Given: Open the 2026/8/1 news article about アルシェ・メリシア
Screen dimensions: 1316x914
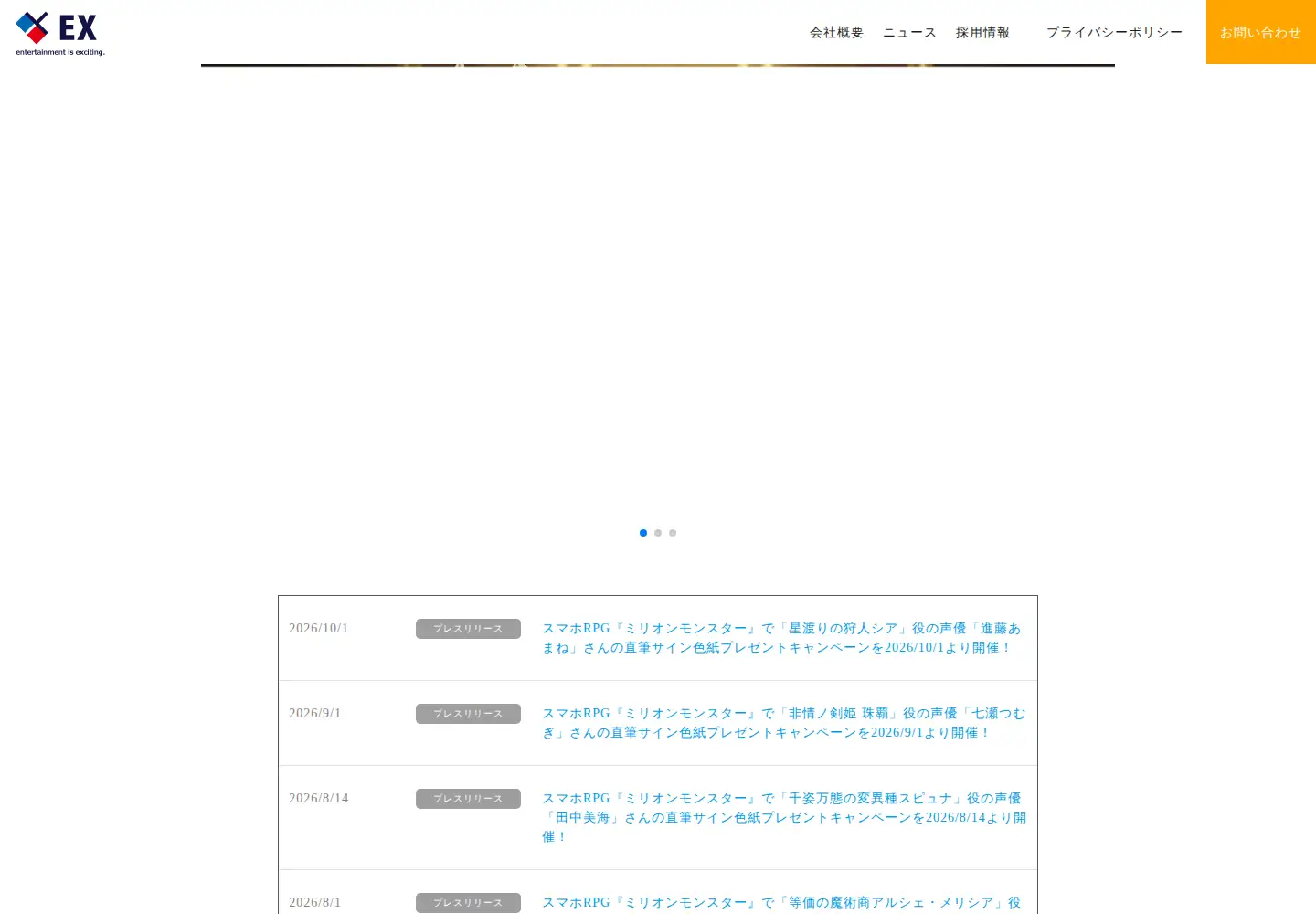Looking at the screenshot, I should tap(782, 903).
